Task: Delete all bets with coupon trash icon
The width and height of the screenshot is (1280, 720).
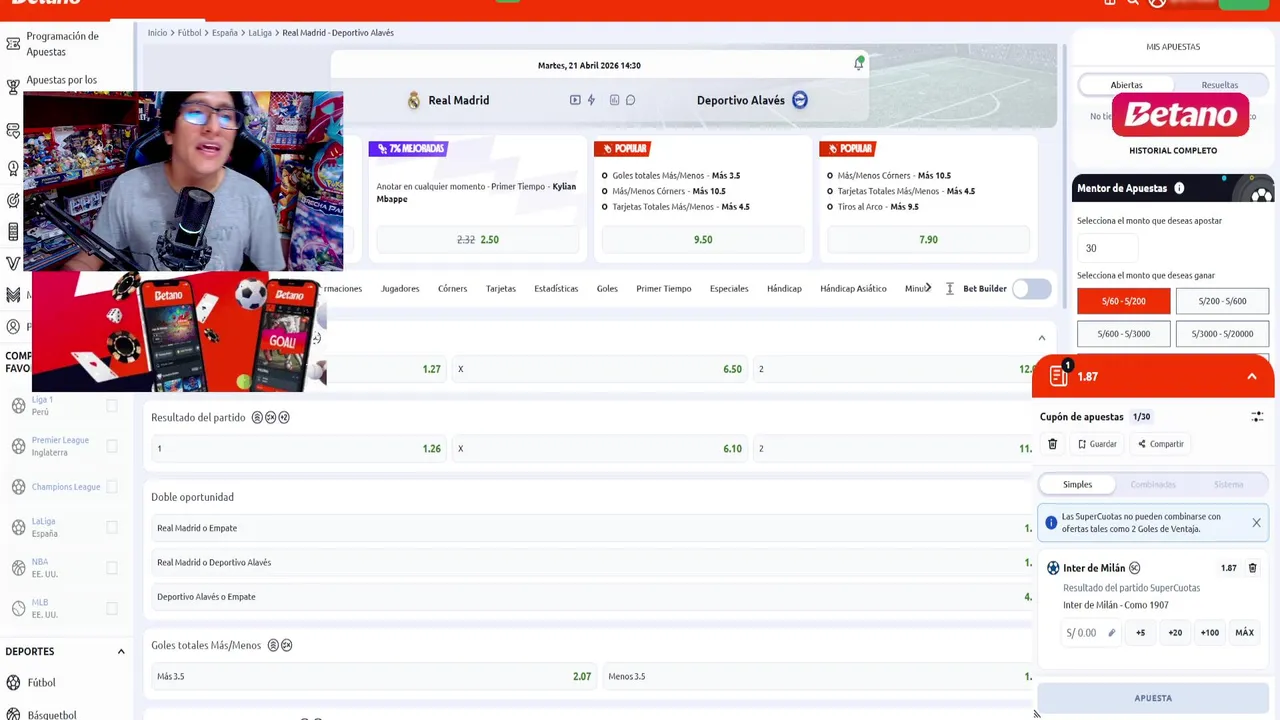Action: click(x=1052, y=444)
